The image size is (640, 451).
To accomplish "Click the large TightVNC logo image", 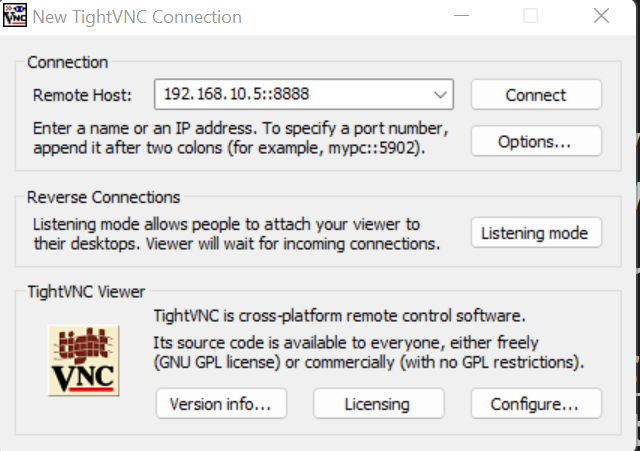I will point(83,360).
